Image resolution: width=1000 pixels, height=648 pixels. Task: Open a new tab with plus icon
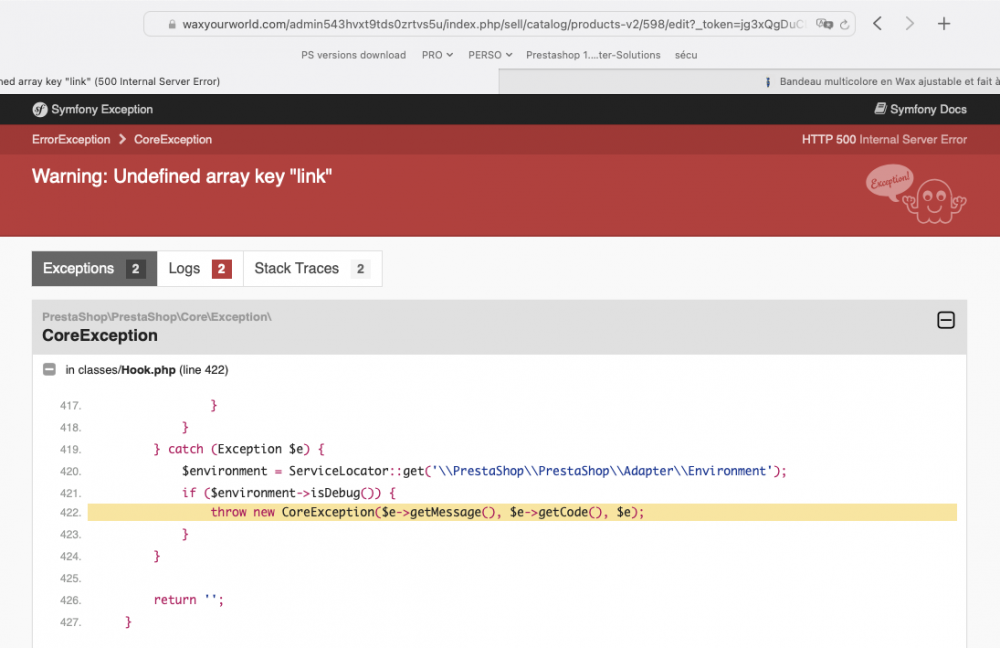click(x=944, y=24)
